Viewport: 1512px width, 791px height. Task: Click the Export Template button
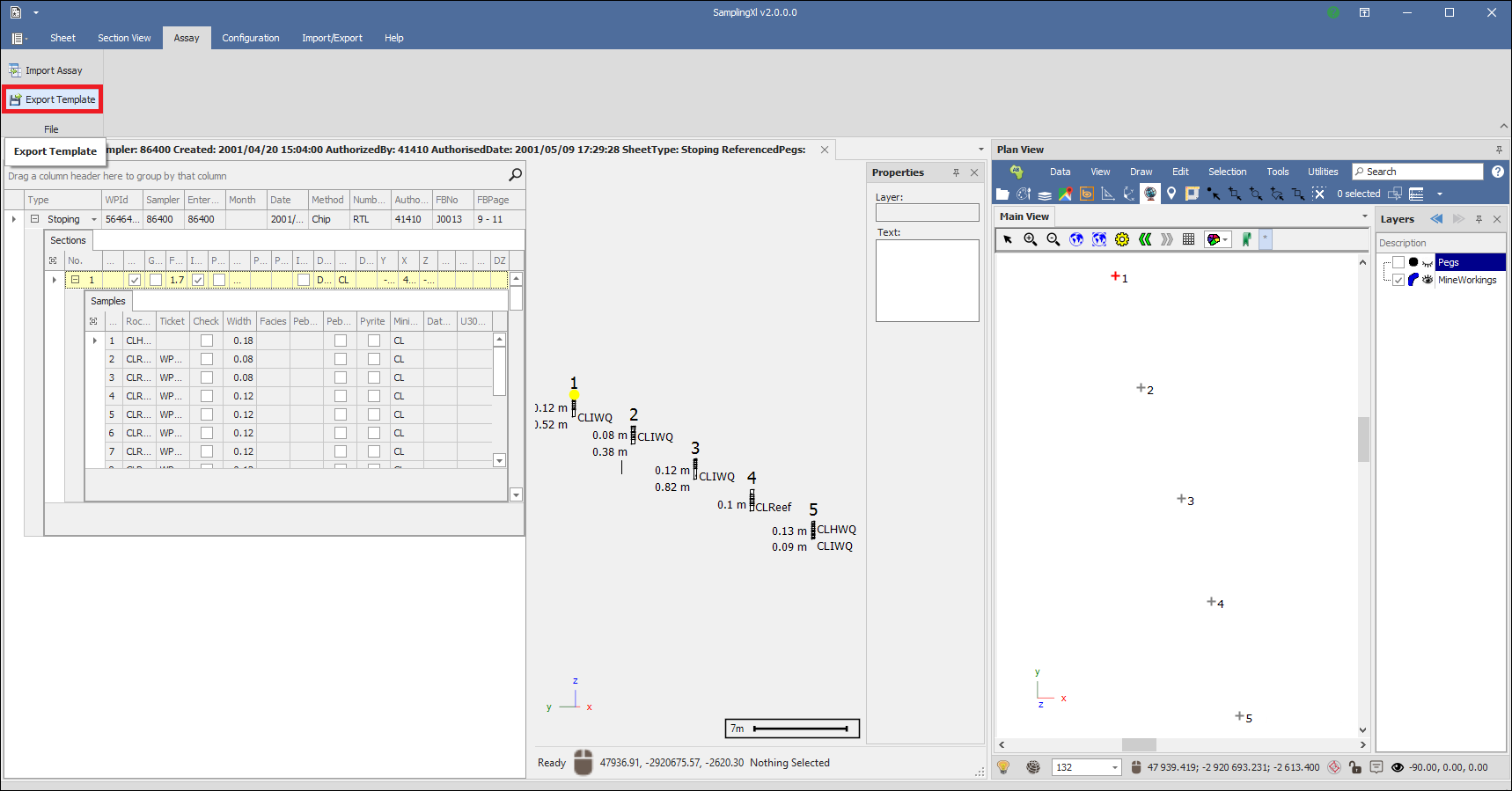(x=53, y=99)
